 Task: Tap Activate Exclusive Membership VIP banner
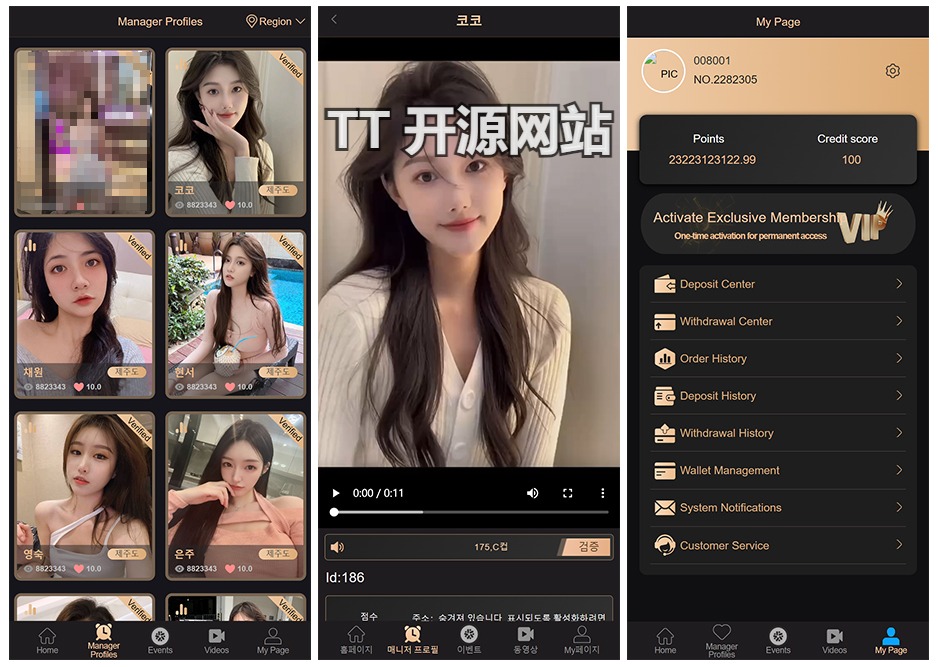point(778,224)
